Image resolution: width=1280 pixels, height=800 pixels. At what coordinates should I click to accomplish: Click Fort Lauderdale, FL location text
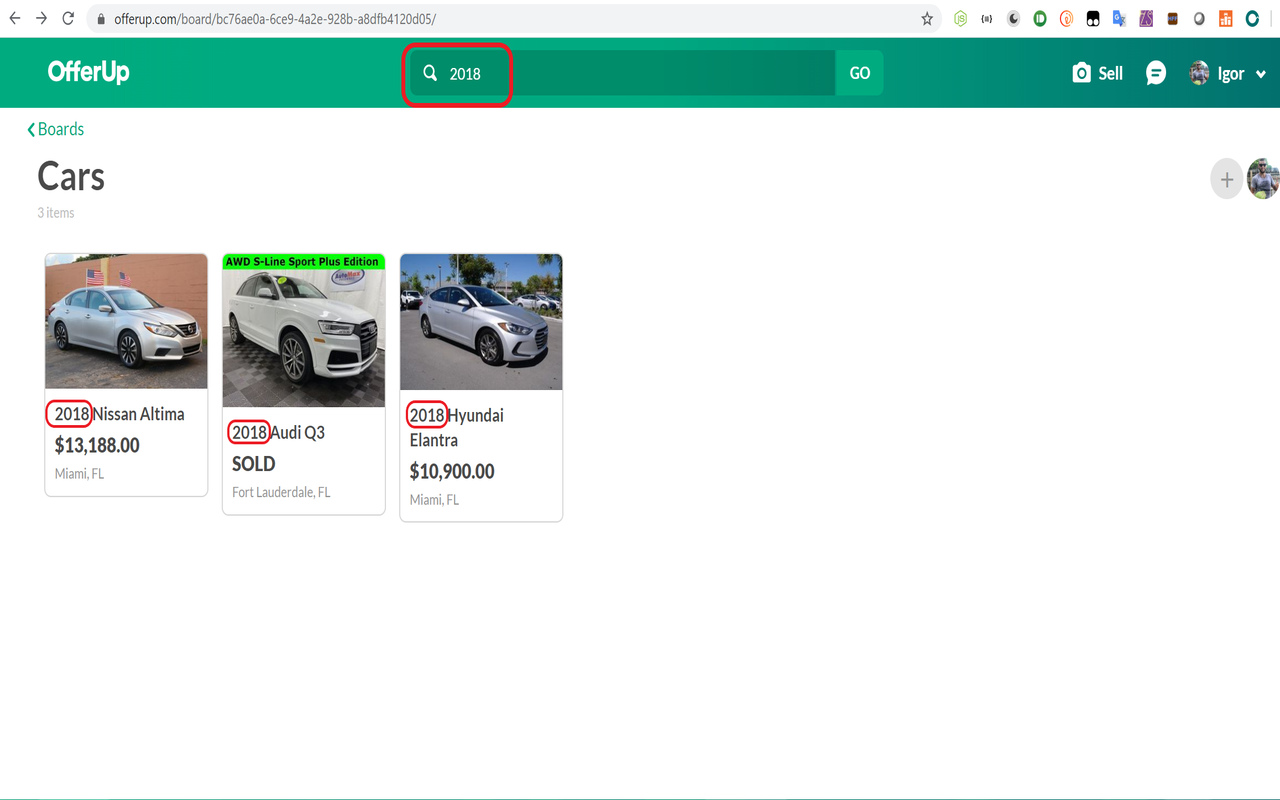click(281, 492)
